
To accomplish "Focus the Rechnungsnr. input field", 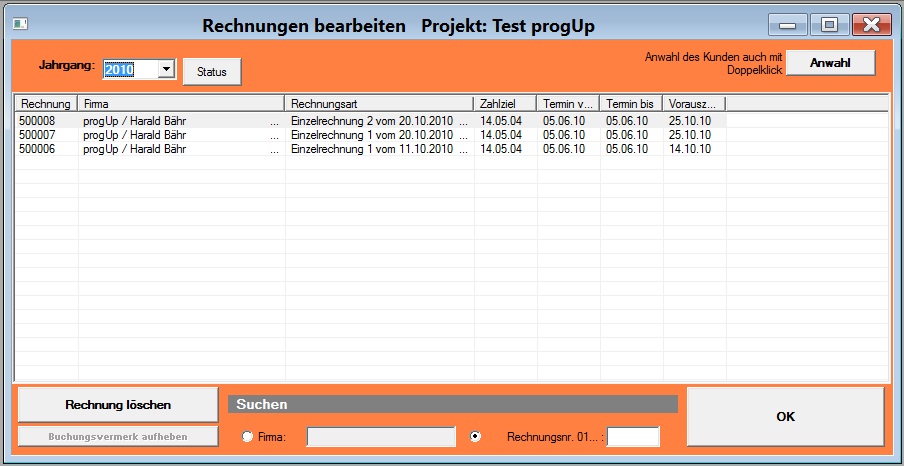I will coord(633,437).
